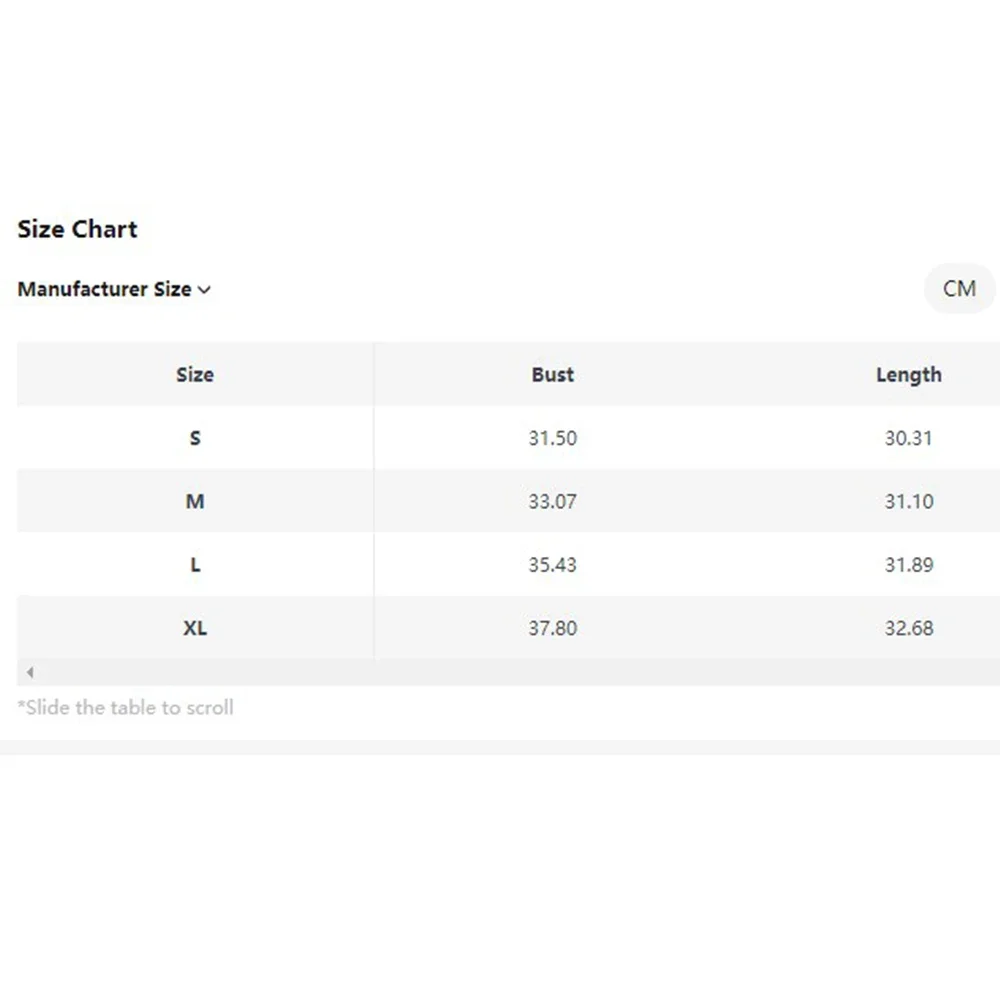The width and height of the screenshot is (1000, 1000).
Task: Click the Length column header
Action: coord(908,375)
